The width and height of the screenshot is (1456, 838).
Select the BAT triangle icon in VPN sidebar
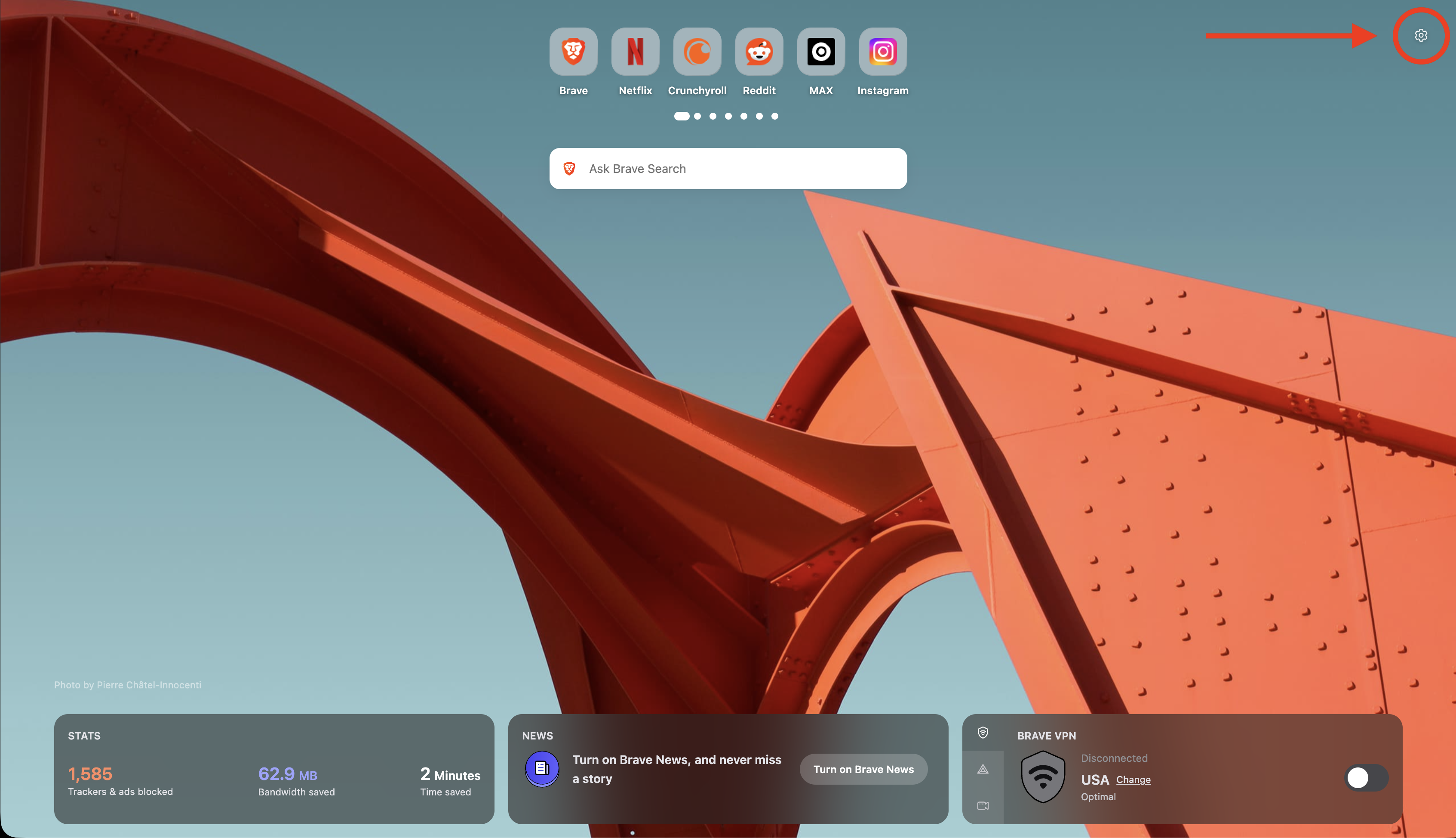pos(983,769)
